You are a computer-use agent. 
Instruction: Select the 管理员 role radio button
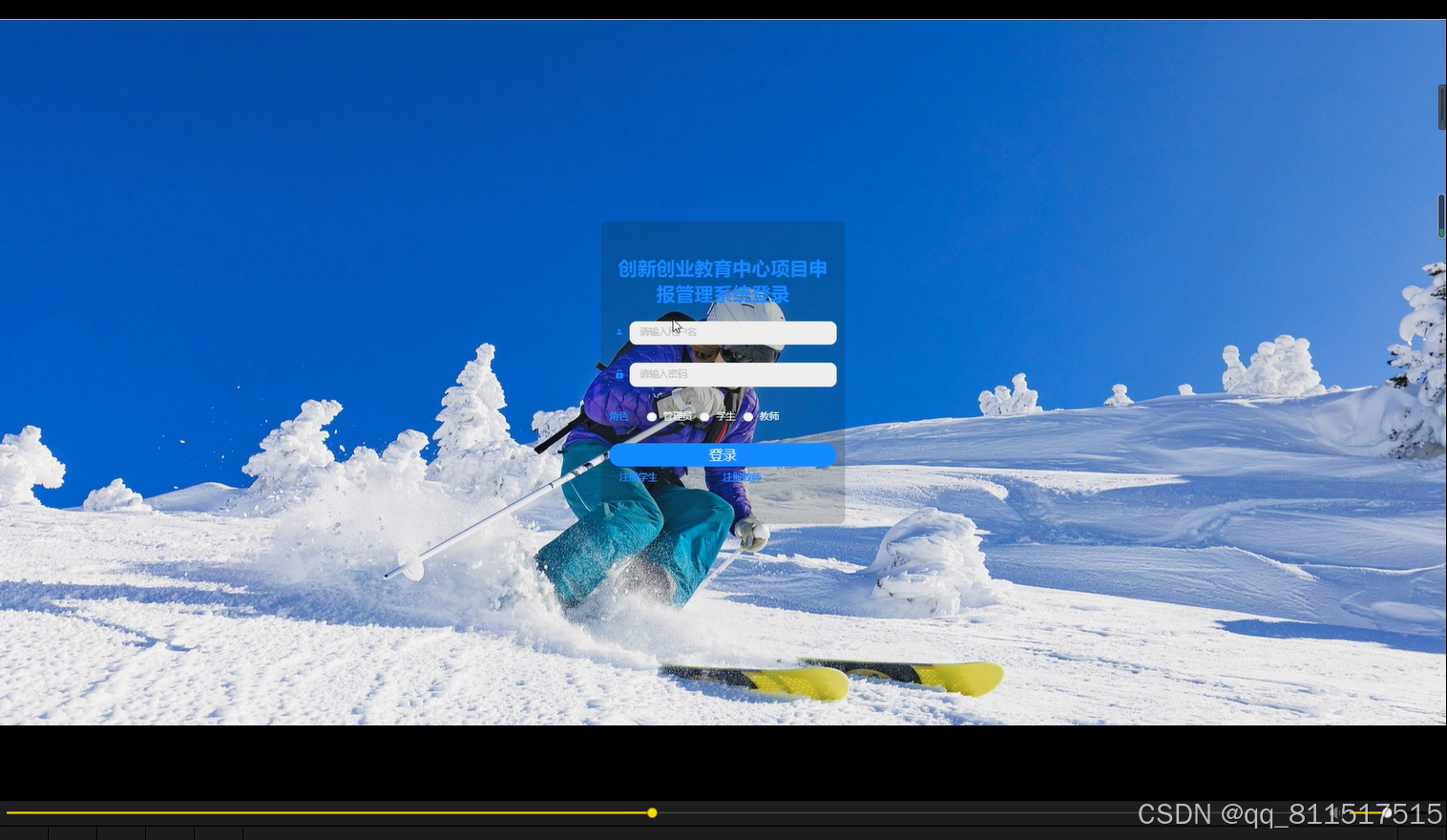click(x=652, y=416)
